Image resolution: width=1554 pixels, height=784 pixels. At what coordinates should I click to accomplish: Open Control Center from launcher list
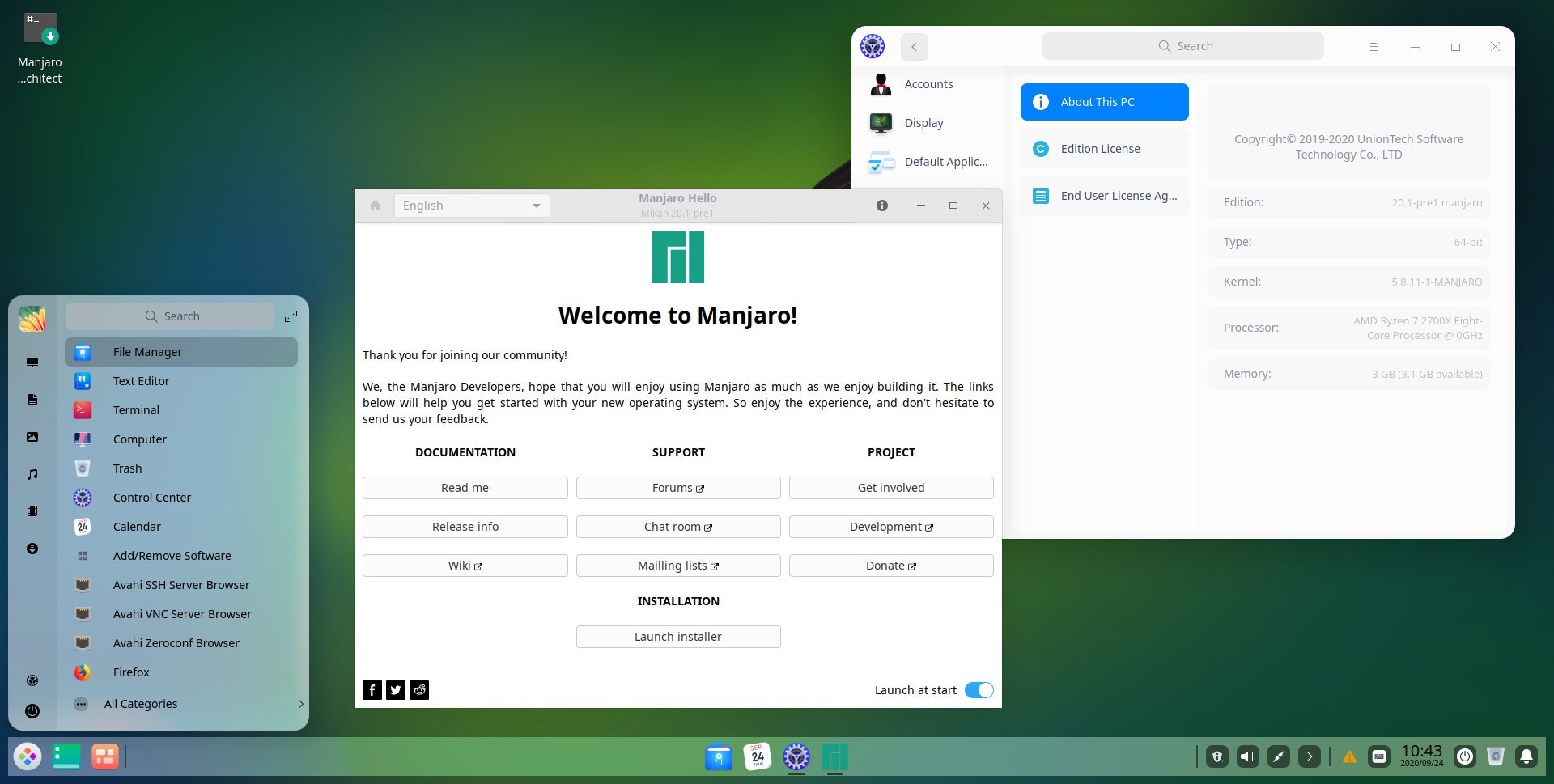click(x=181, y=498)
